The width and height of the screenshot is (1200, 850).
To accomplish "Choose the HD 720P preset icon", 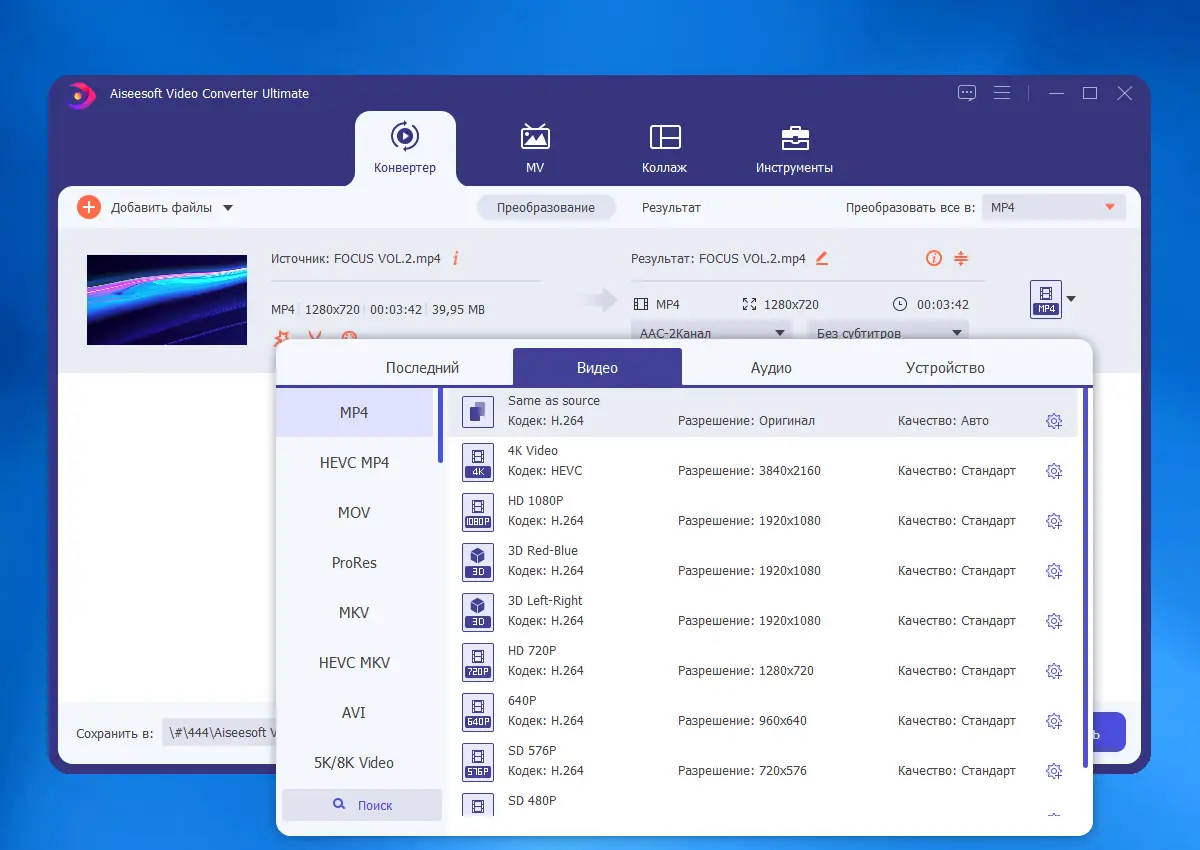I will coord(478,662).
